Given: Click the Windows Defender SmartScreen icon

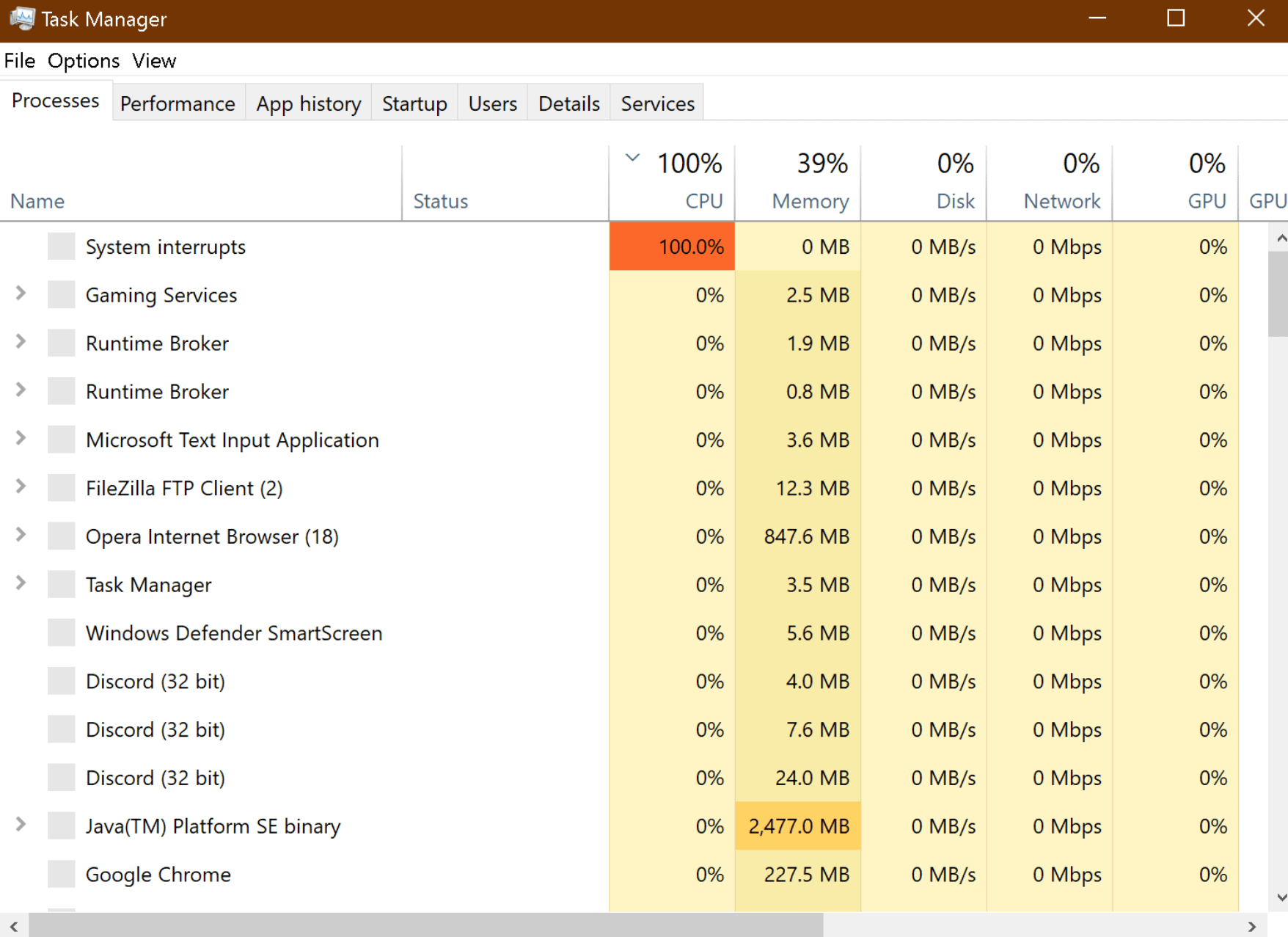Looking at the screenshot, I should point(62,632).
